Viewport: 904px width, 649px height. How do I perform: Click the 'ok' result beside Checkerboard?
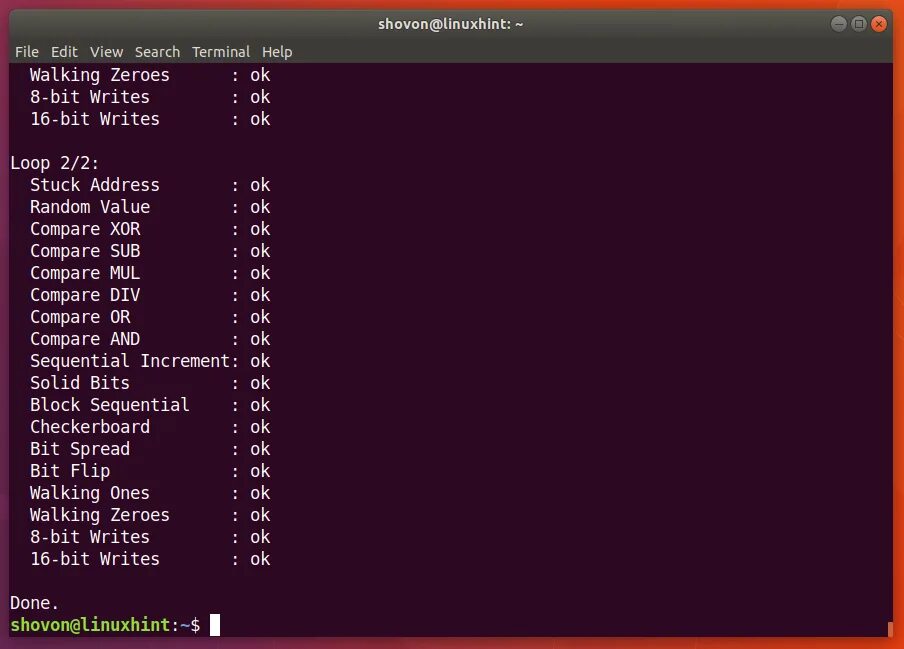[x=260, y=427]
